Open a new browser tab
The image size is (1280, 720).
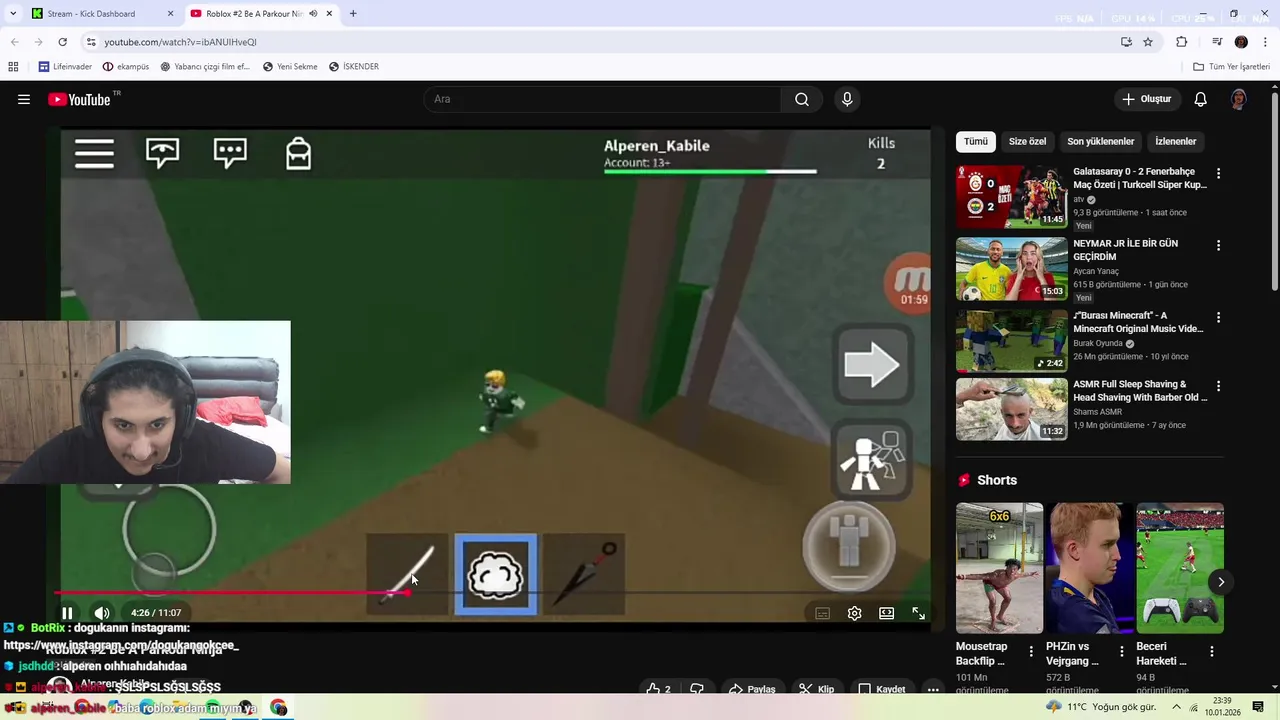353,14
